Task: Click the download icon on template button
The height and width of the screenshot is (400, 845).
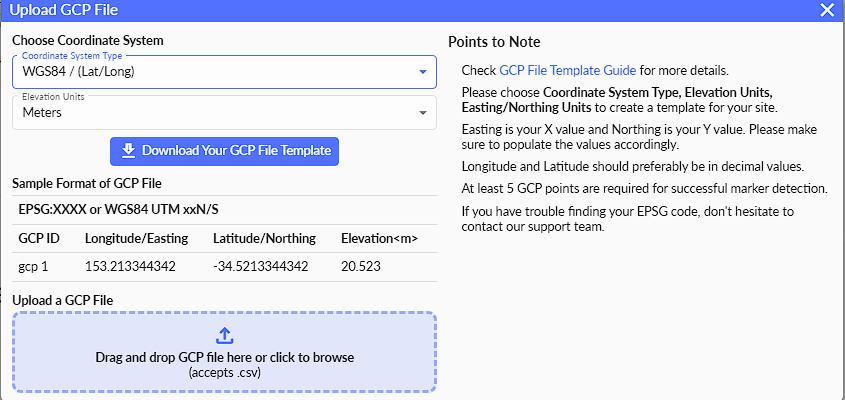Action: point(128,151)
